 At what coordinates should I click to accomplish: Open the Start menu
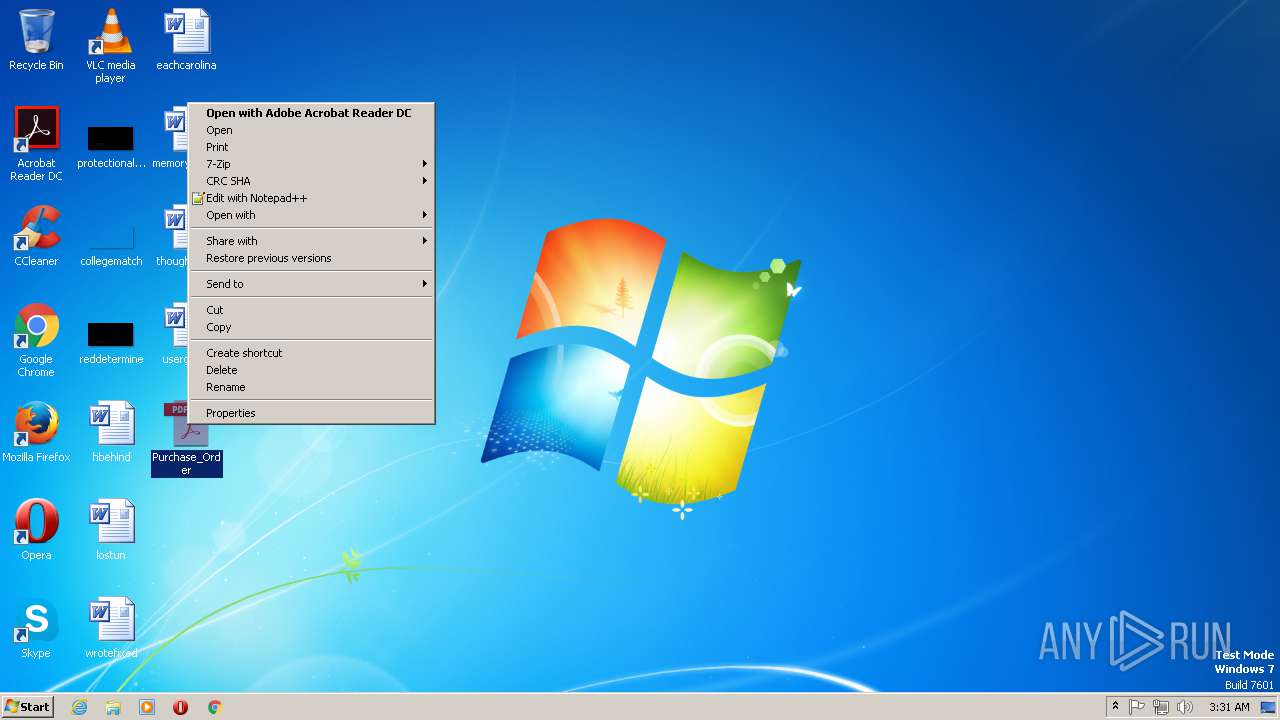tap(28, 707)
